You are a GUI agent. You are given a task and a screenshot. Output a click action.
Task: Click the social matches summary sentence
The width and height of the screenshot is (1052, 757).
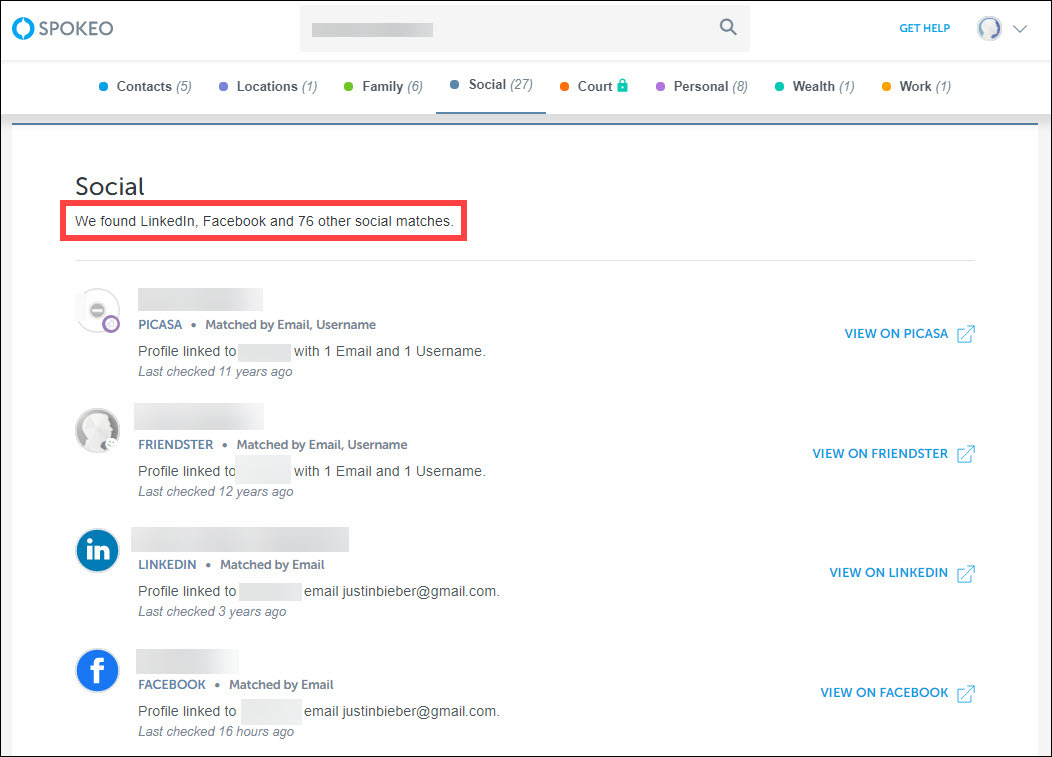(264, 221)
